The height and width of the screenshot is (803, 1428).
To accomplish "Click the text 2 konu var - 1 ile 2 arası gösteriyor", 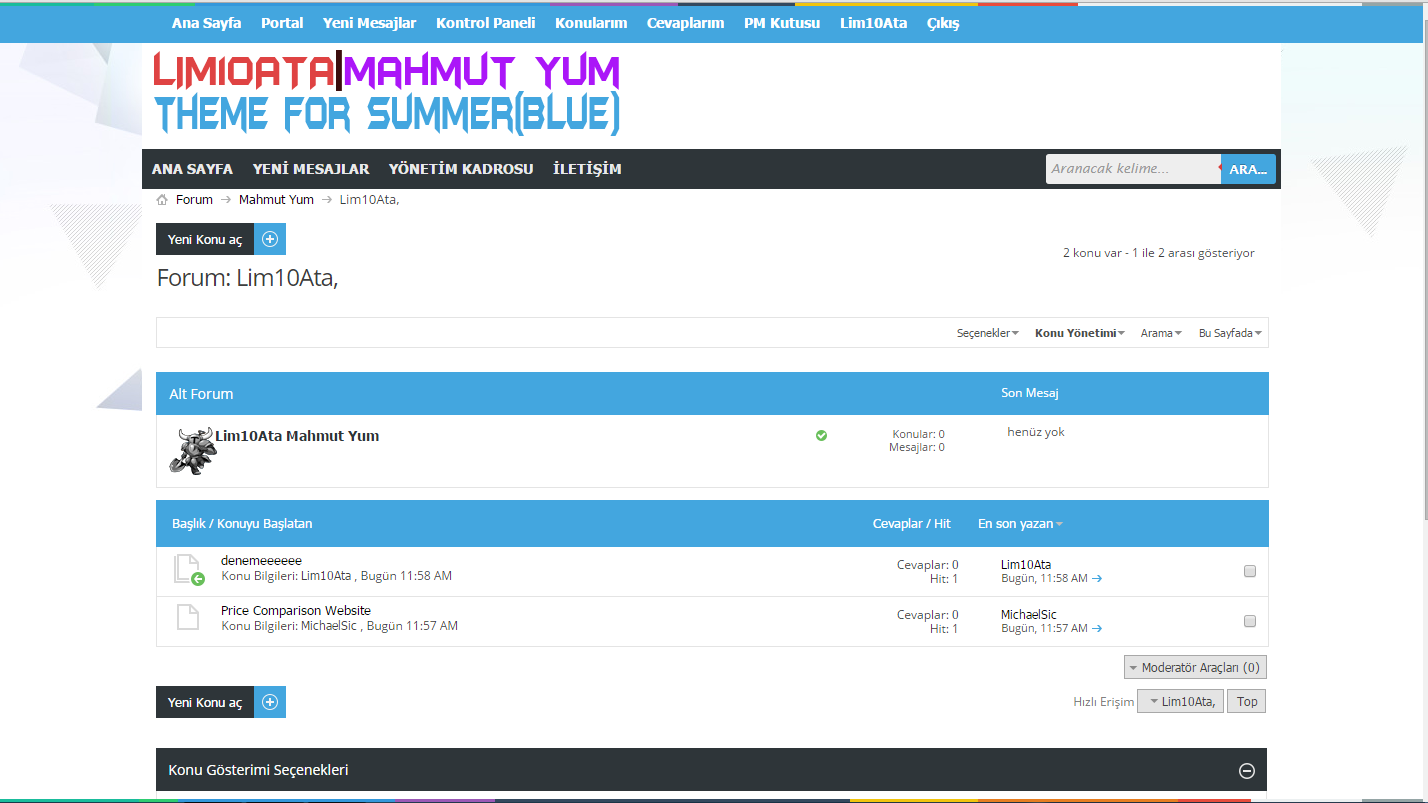I will pyautogui.click(x=1159, y=253).
